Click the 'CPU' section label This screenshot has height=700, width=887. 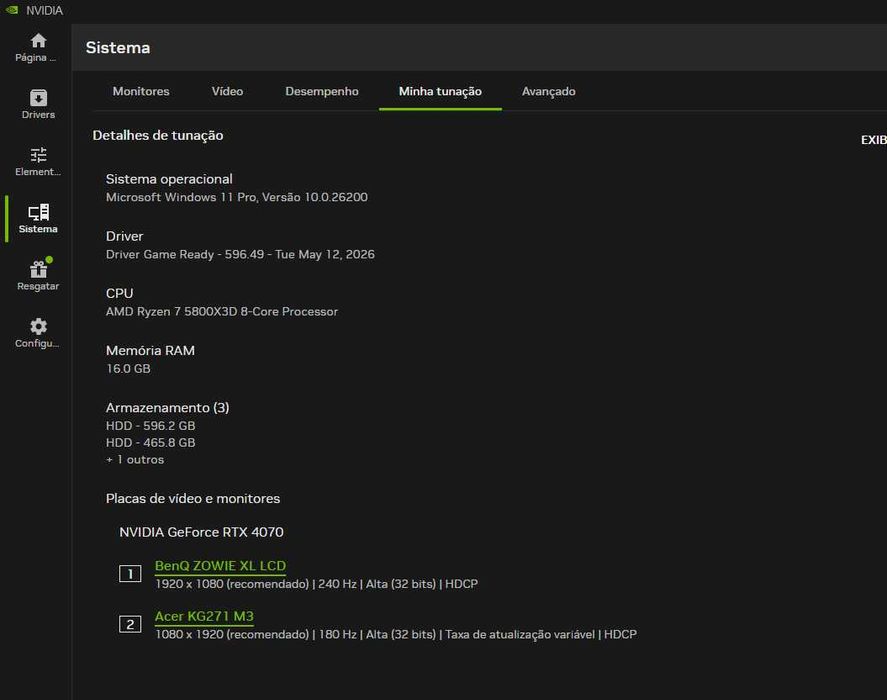coord(119,293)
